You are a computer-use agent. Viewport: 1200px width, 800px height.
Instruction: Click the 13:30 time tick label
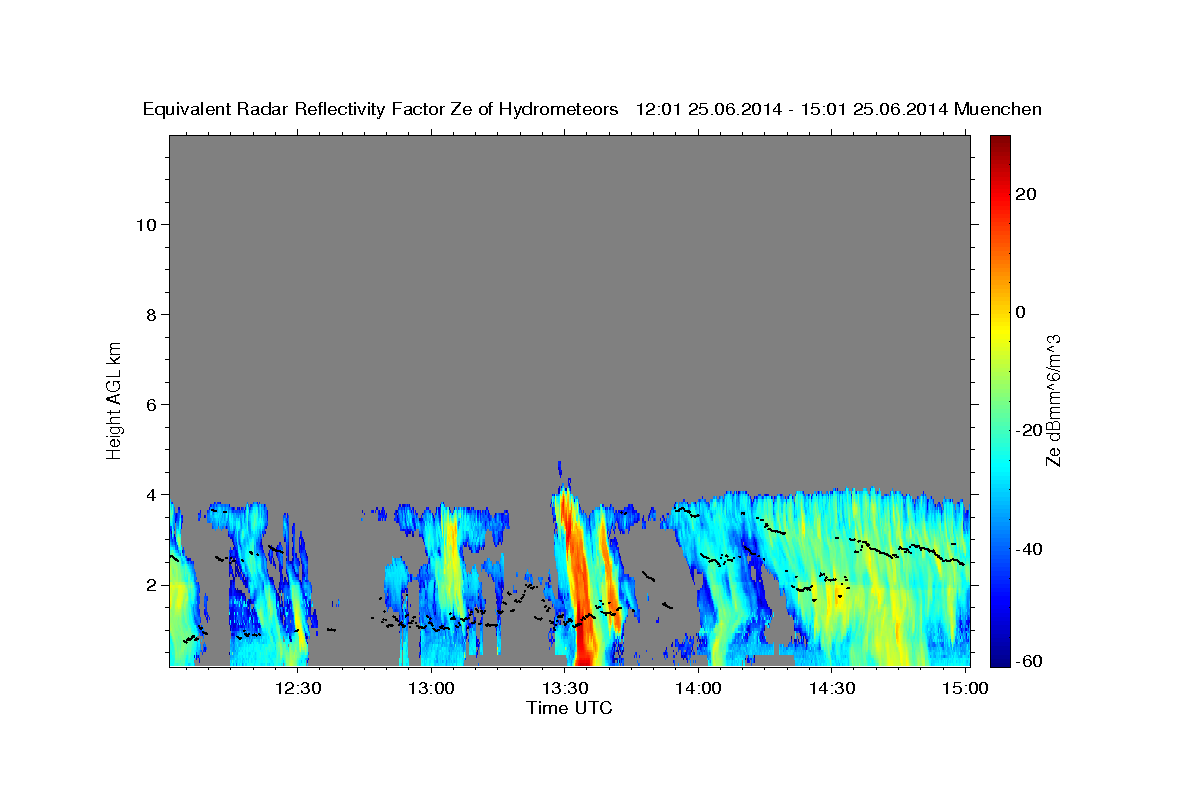coord(564,688)
